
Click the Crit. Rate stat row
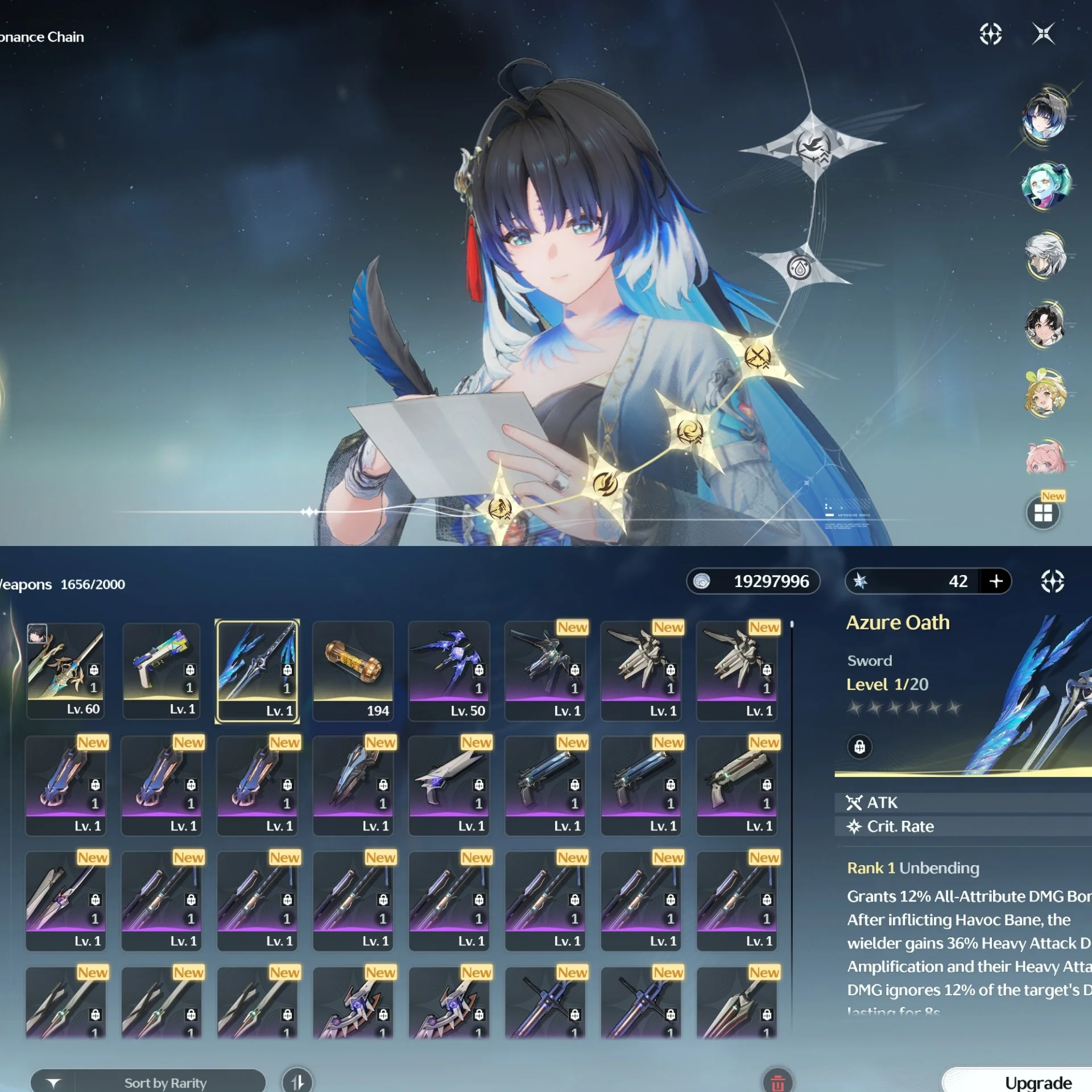[x=963, y=826]
